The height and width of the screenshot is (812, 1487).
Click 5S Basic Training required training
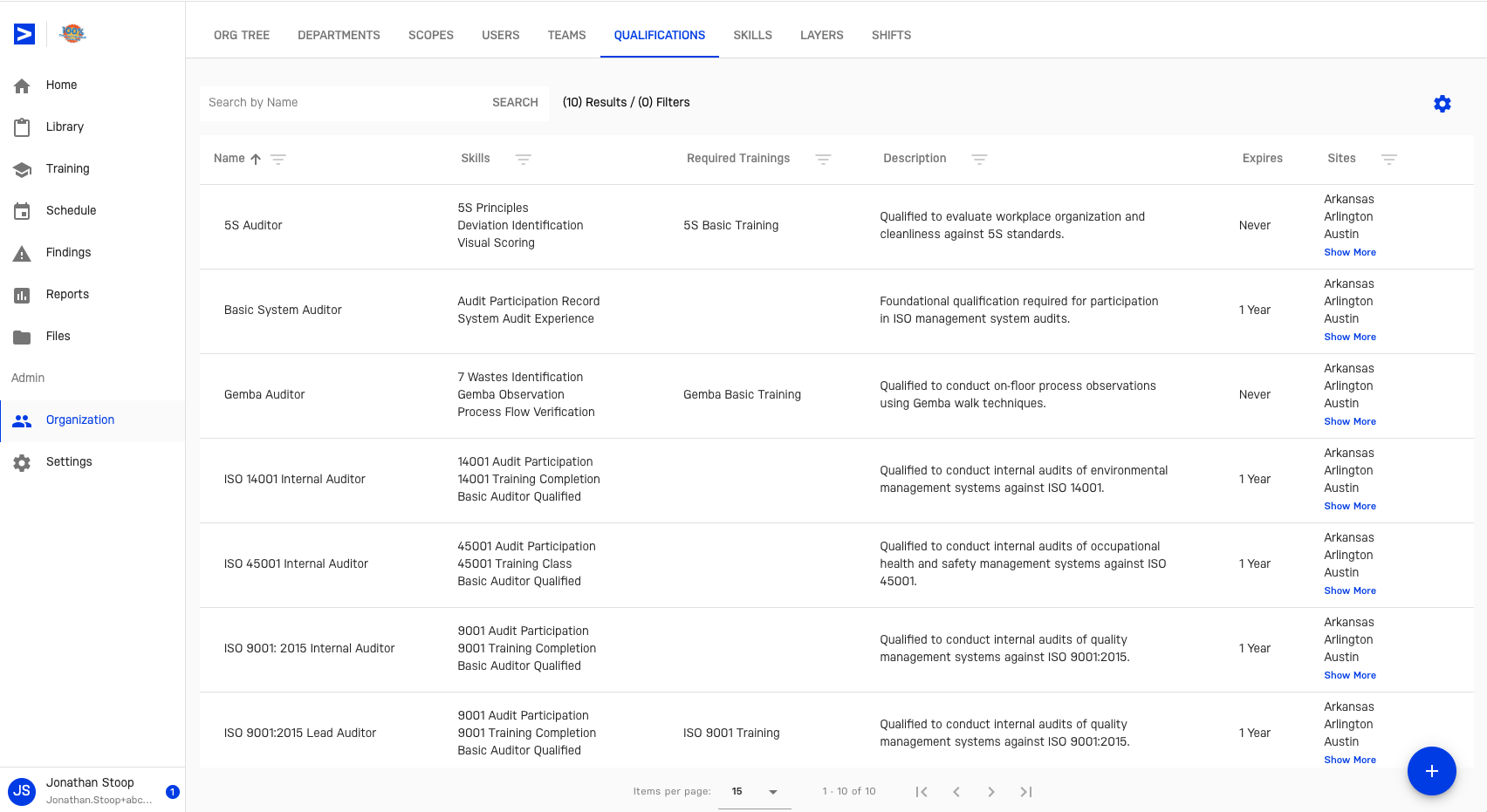731,226
